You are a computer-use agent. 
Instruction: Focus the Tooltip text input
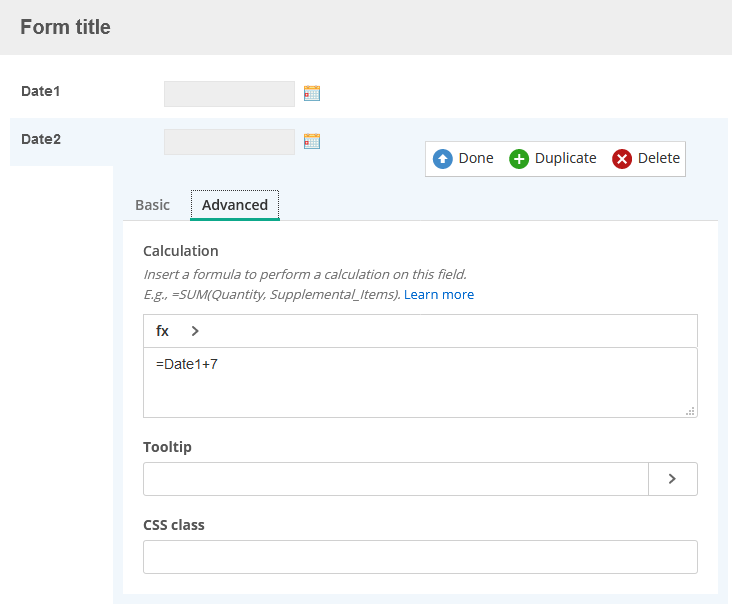396,479
